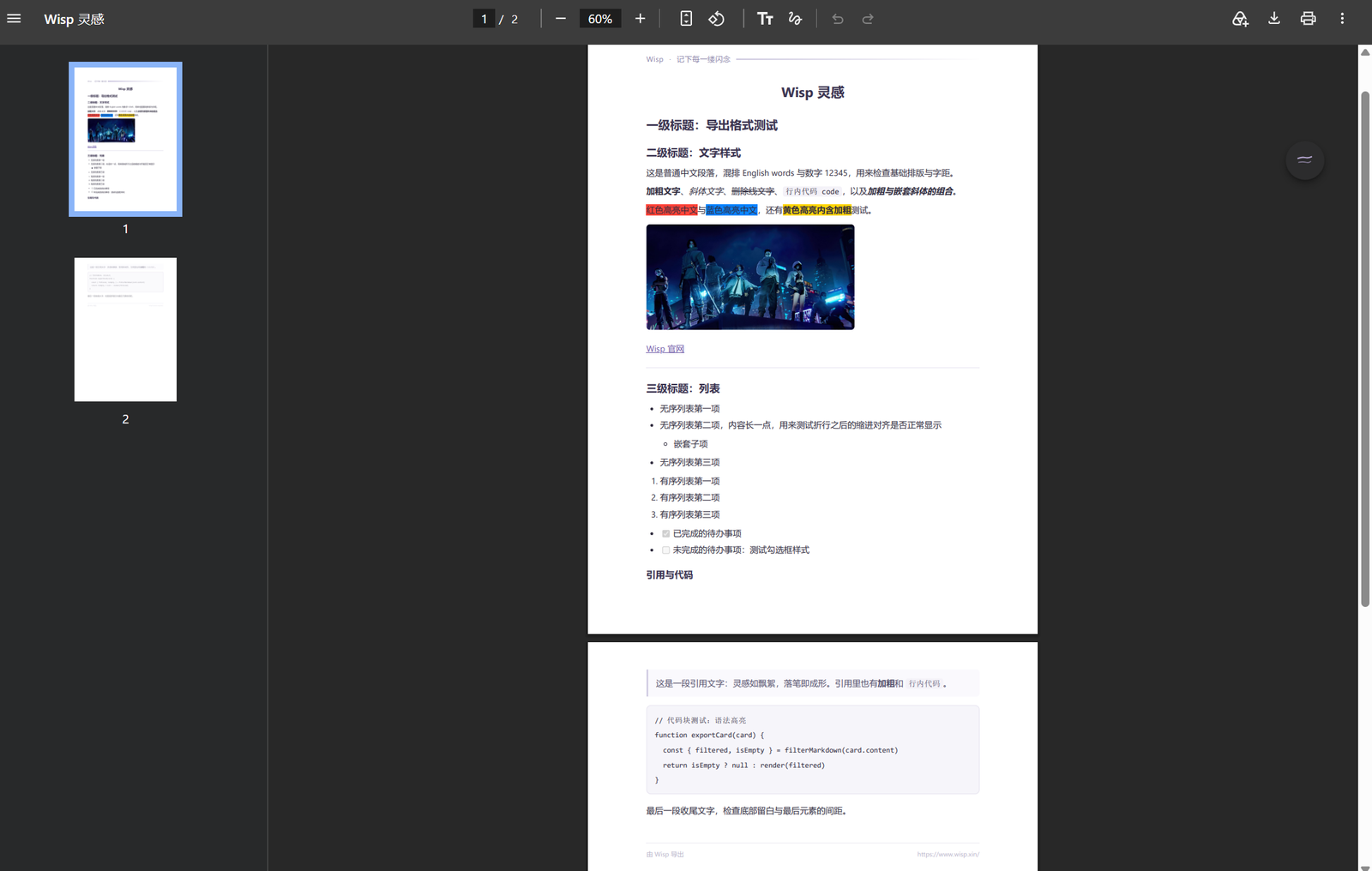Click heading 引用与代码
1372x871 pixels.
[670, 575]
